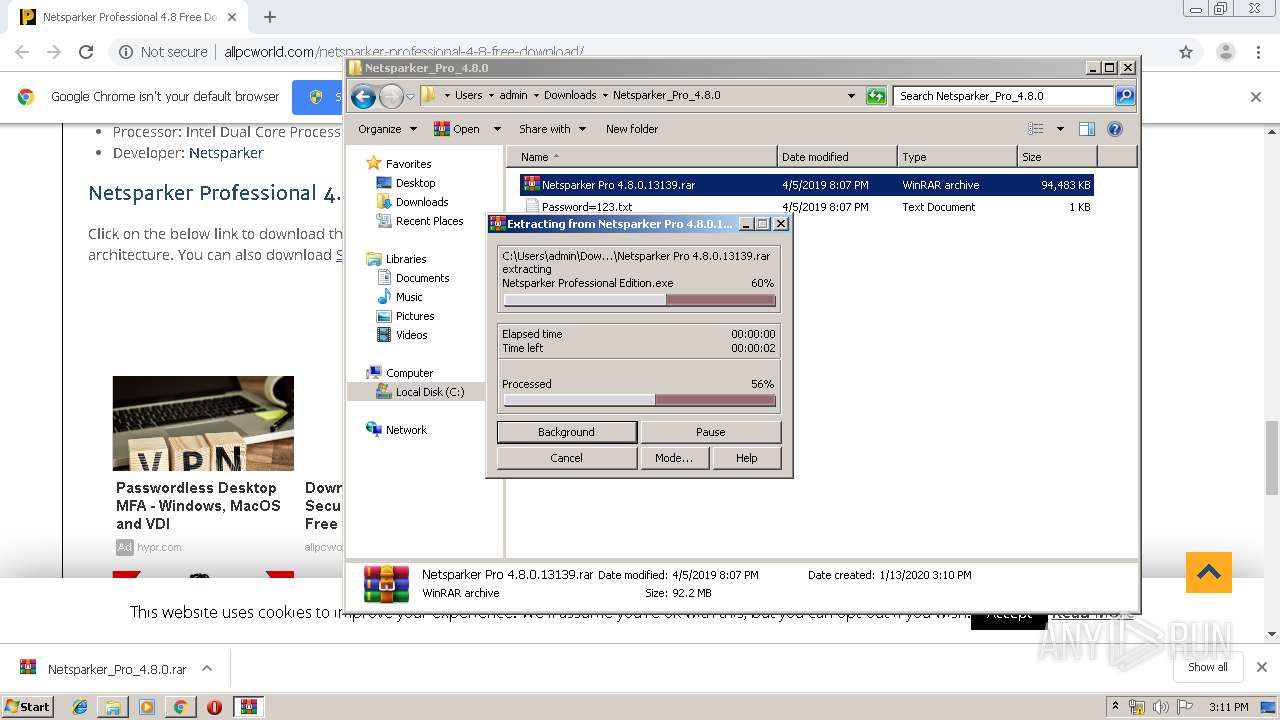Click the Processed total progress bar at 56%
The width and height of the screenshot is (1280, 720).
point(639,400)
